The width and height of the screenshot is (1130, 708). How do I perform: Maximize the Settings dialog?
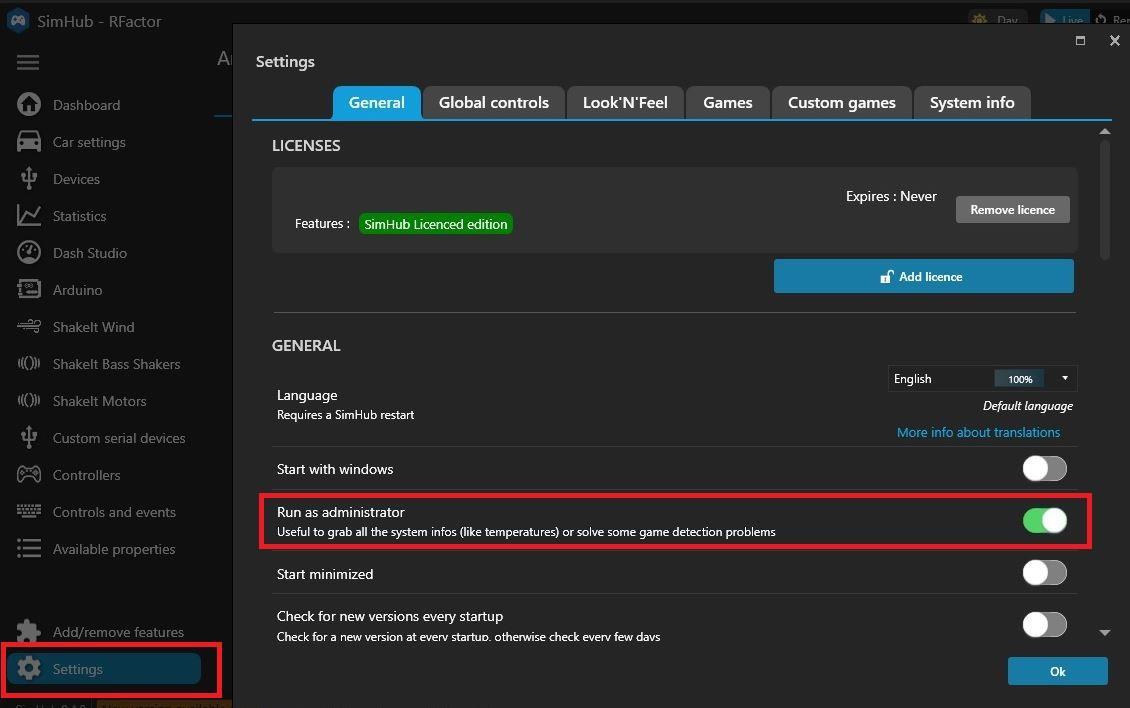(1080, 40)
